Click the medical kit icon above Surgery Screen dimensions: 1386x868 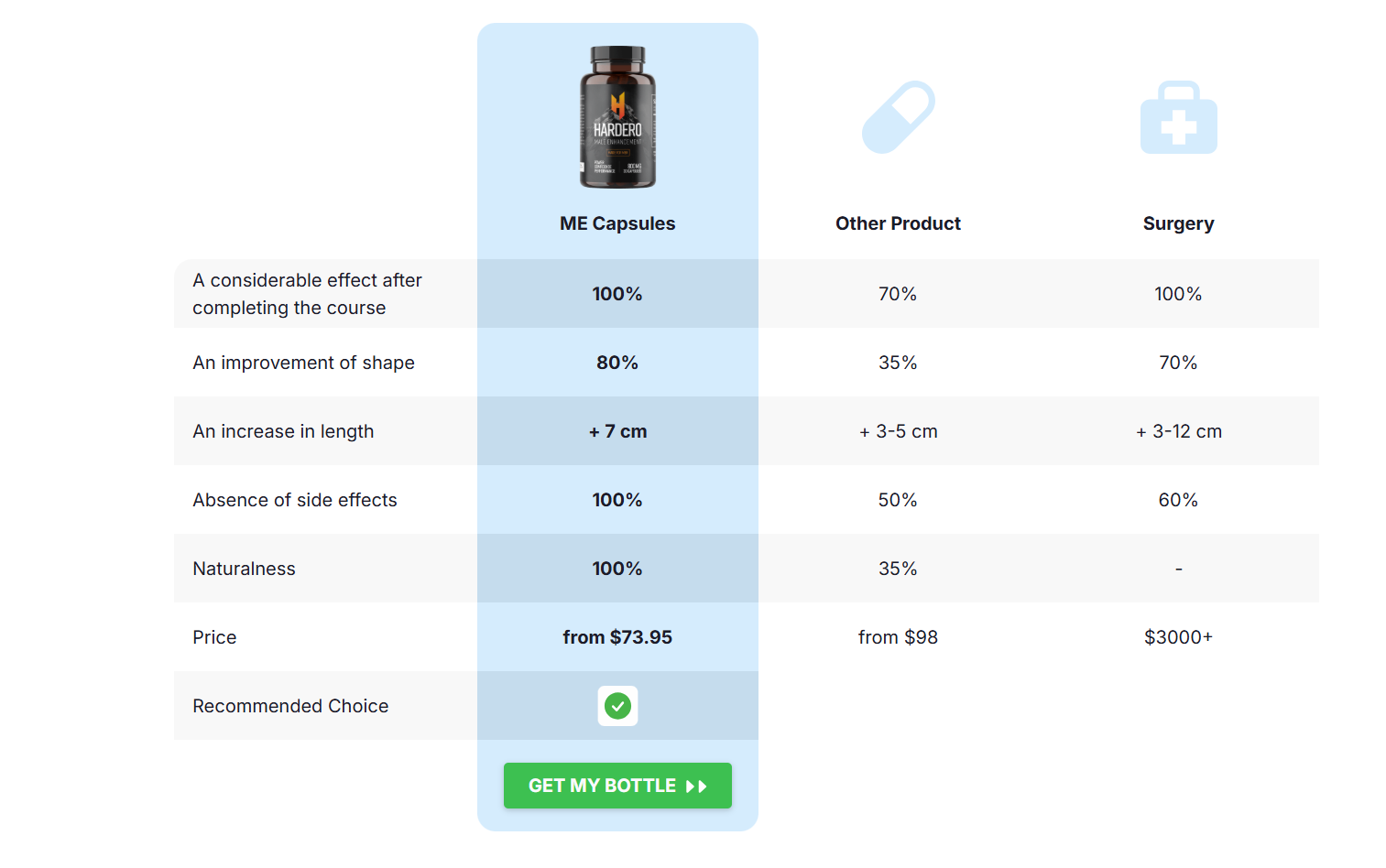point(1178,117)
